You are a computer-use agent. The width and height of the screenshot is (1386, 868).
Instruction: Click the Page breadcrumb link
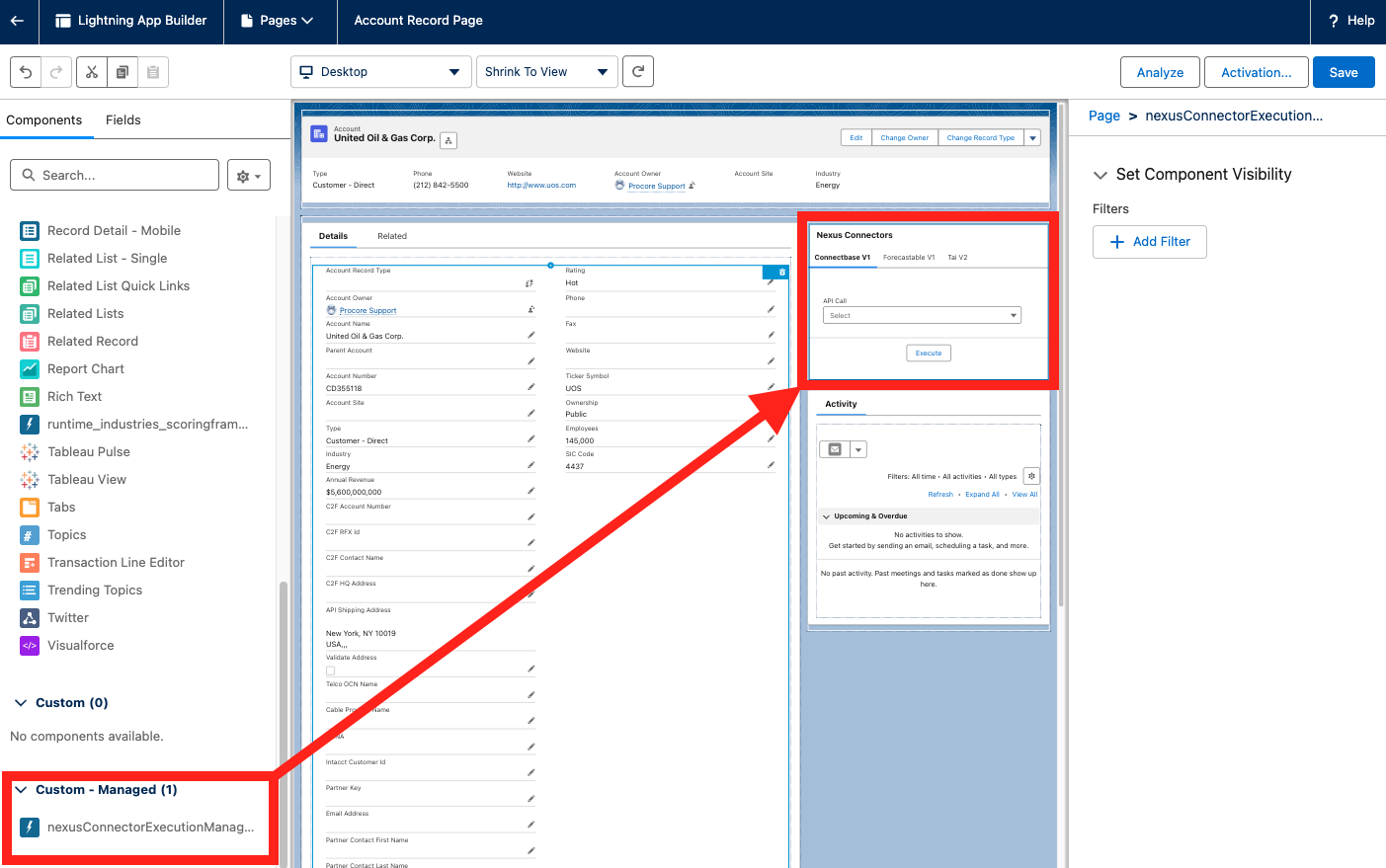[x=1104, y=116]
